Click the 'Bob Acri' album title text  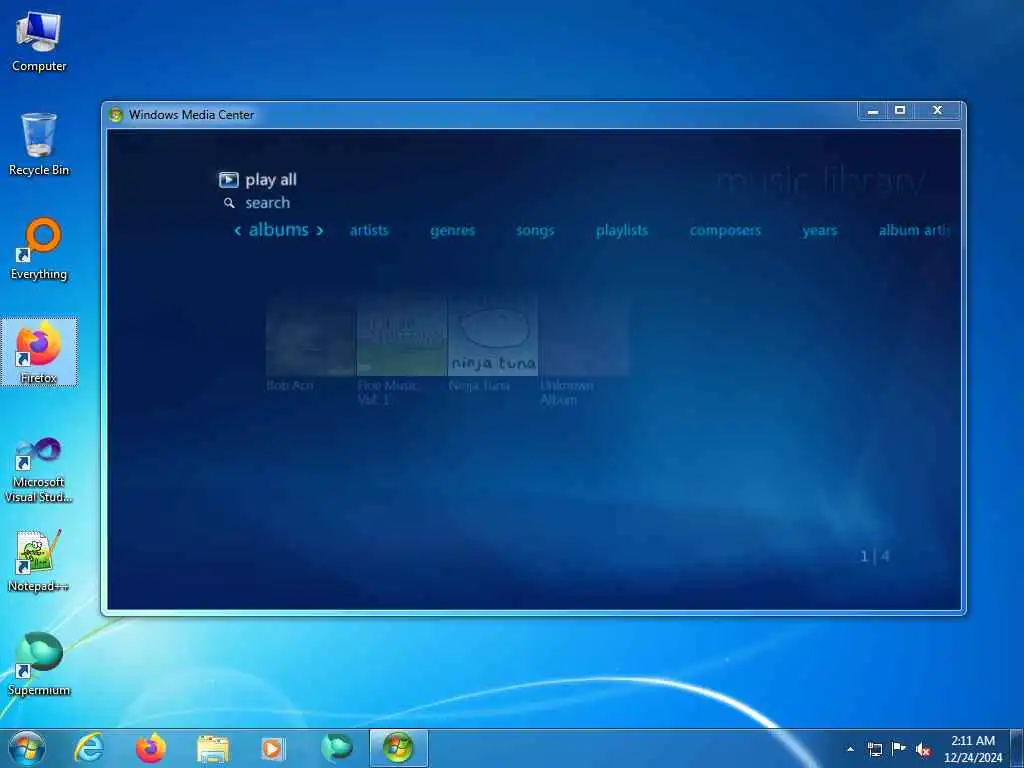[x=290, y=386]
